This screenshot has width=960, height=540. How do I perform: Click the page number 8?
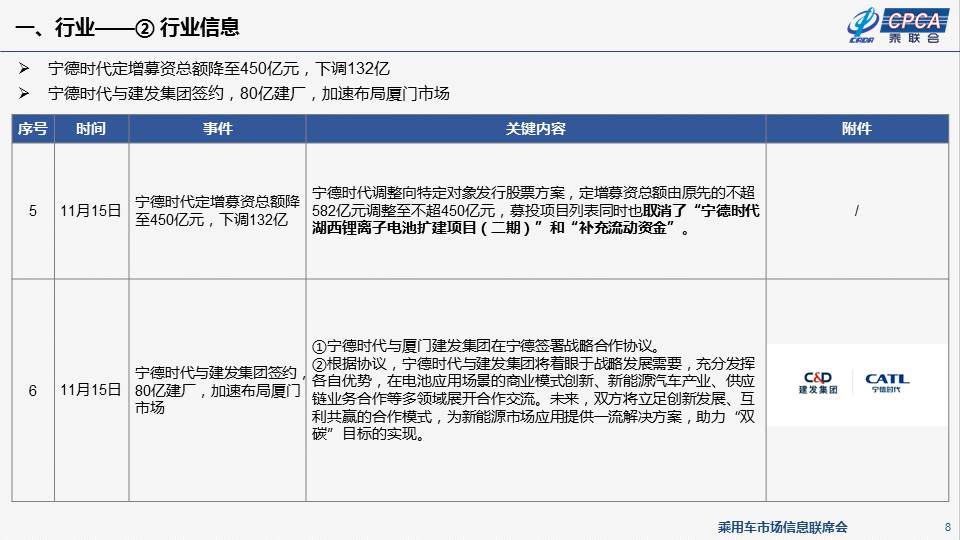[948, 527]
